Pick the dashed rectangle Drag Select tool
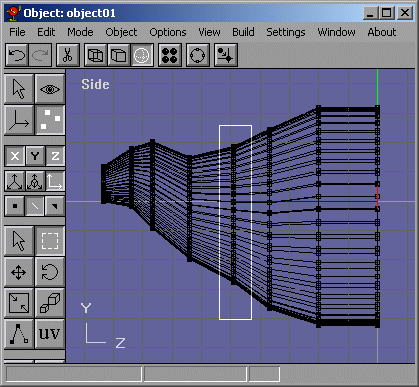 click(x=50, y=241)
